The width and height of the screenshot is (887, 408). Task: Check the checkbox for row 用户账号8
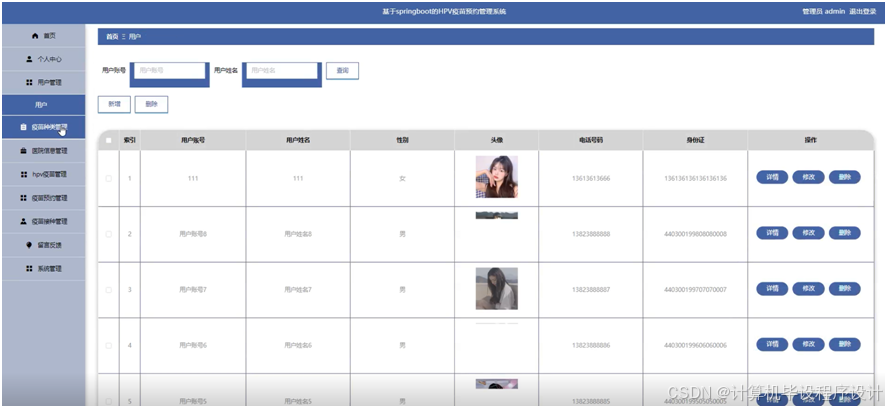pos(108,234)
